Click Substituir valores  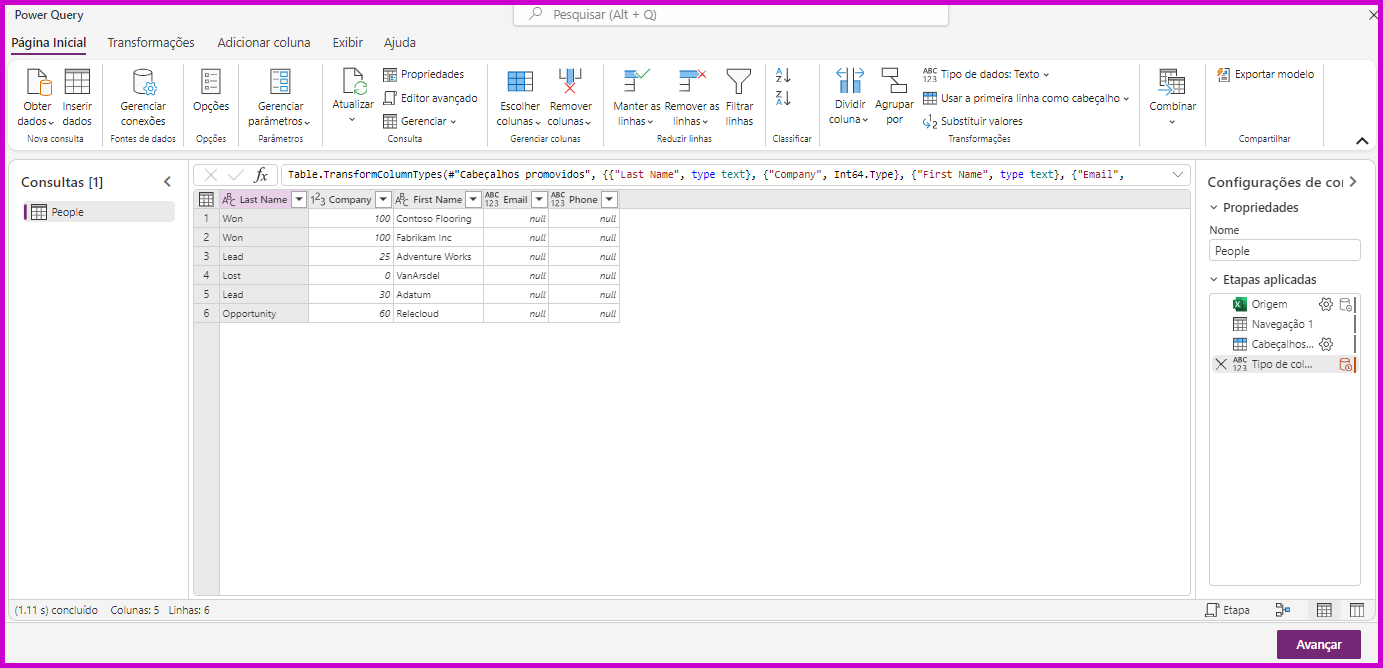tap(972, 121)
